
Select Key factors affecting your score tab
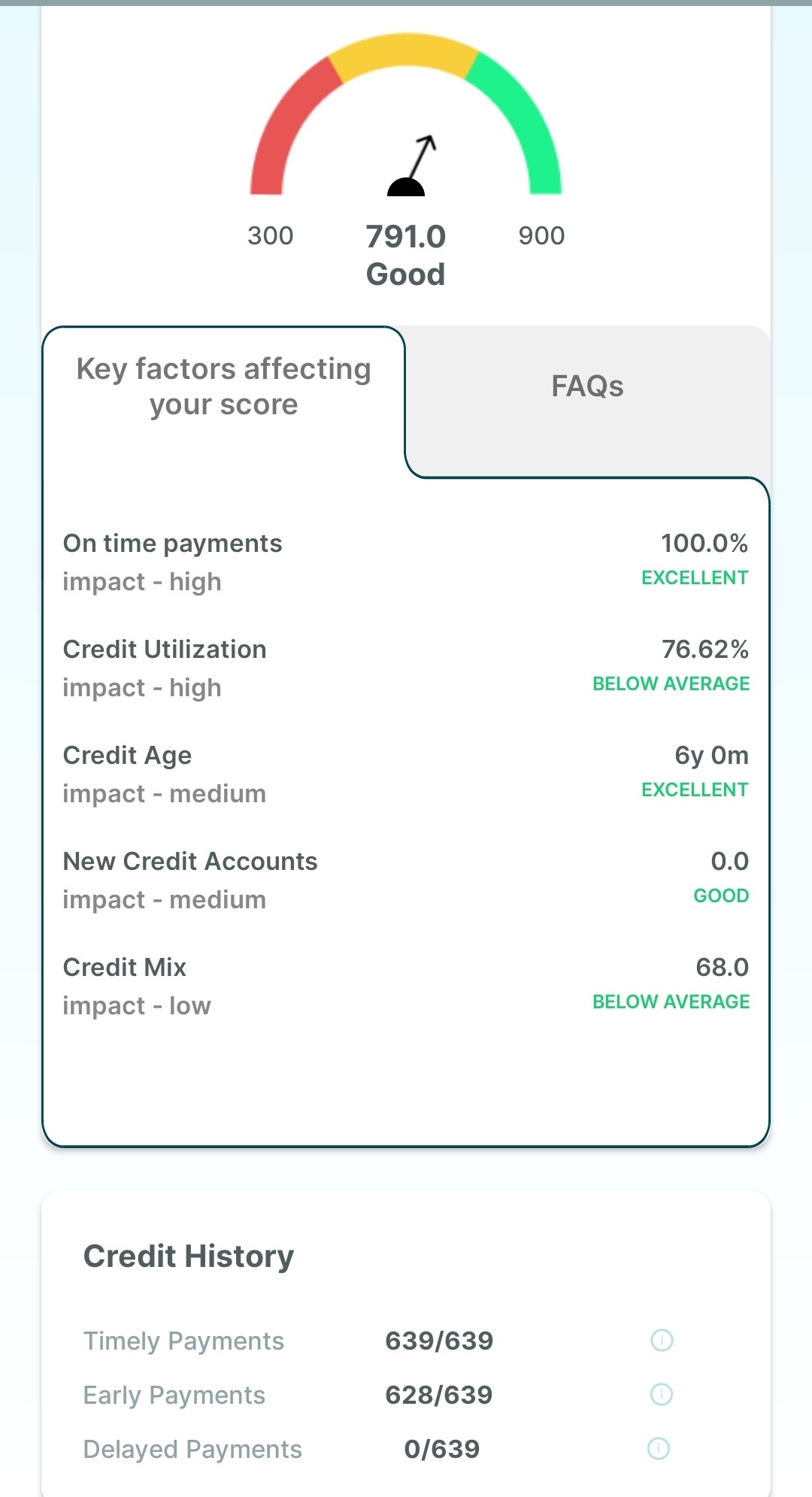click(224, 386)
